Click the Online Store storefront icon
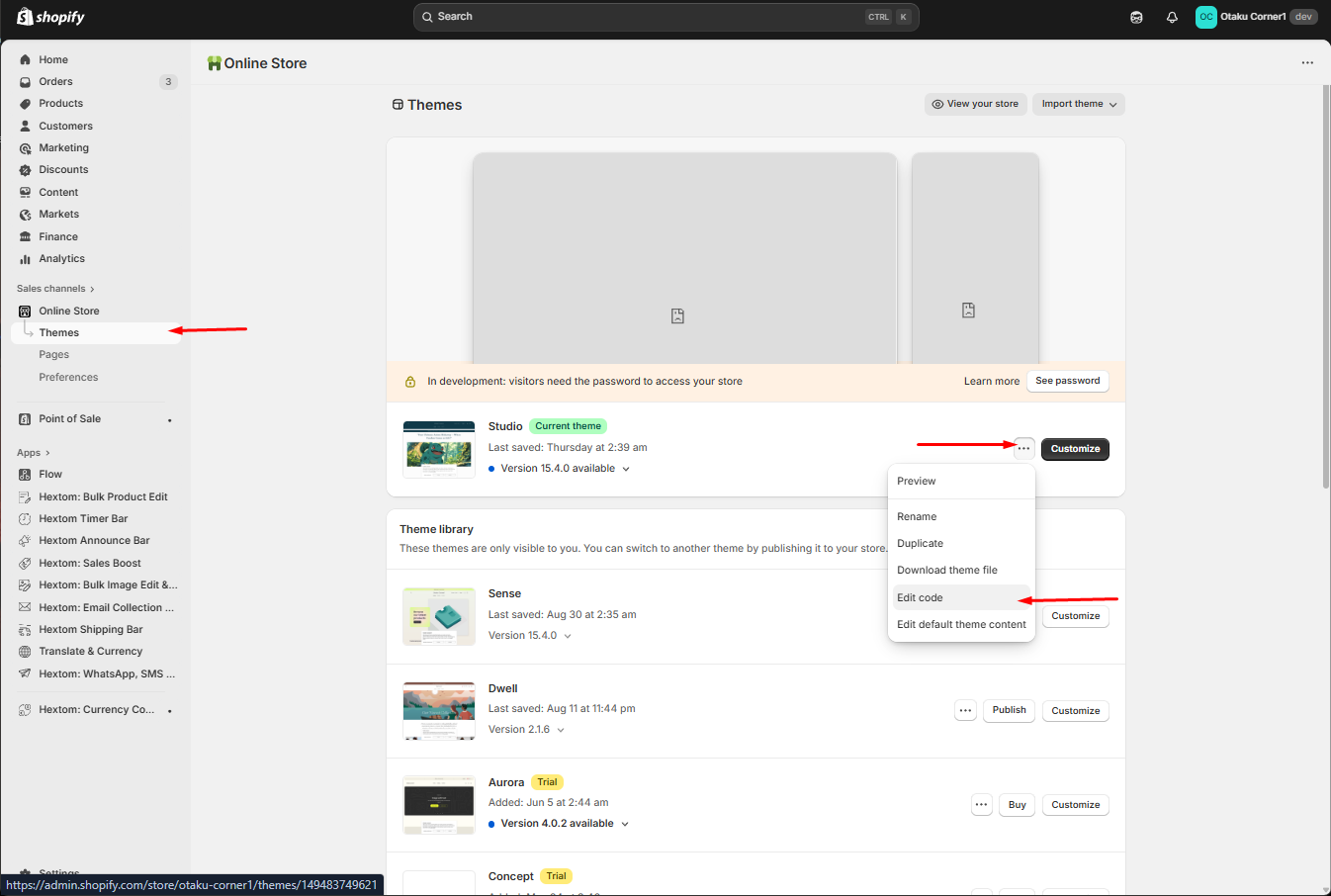This screenshot has width=1331, height=896. (25, 312)
